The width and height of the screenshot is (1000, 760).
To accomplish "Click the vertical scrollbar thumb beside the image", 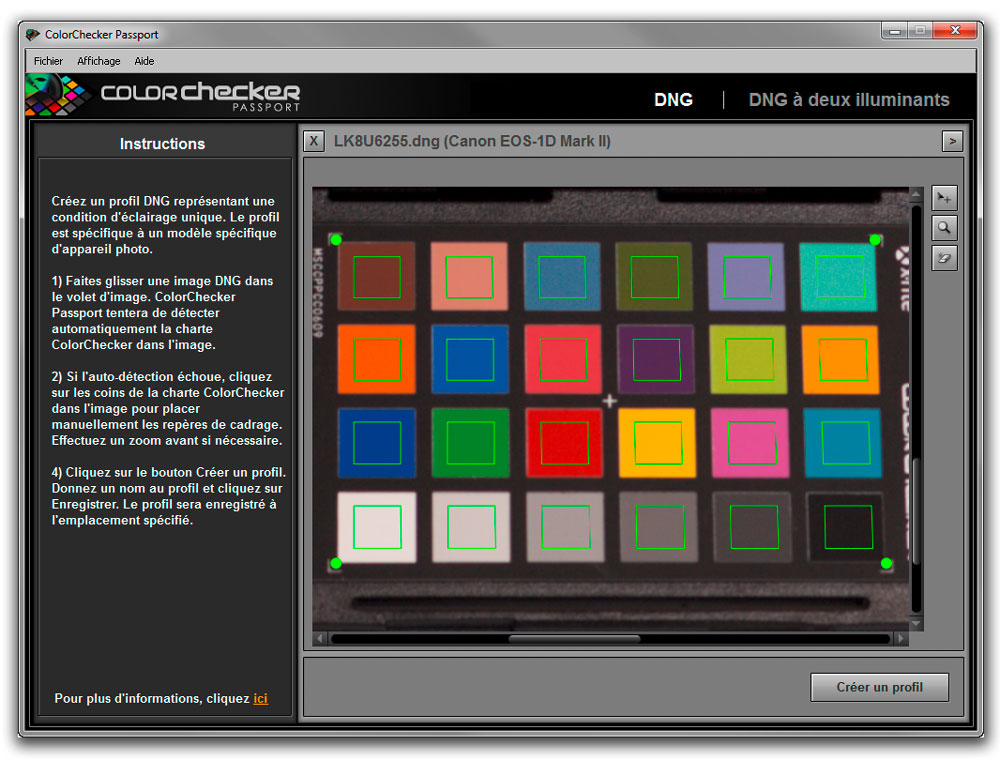I will point(916,511).
